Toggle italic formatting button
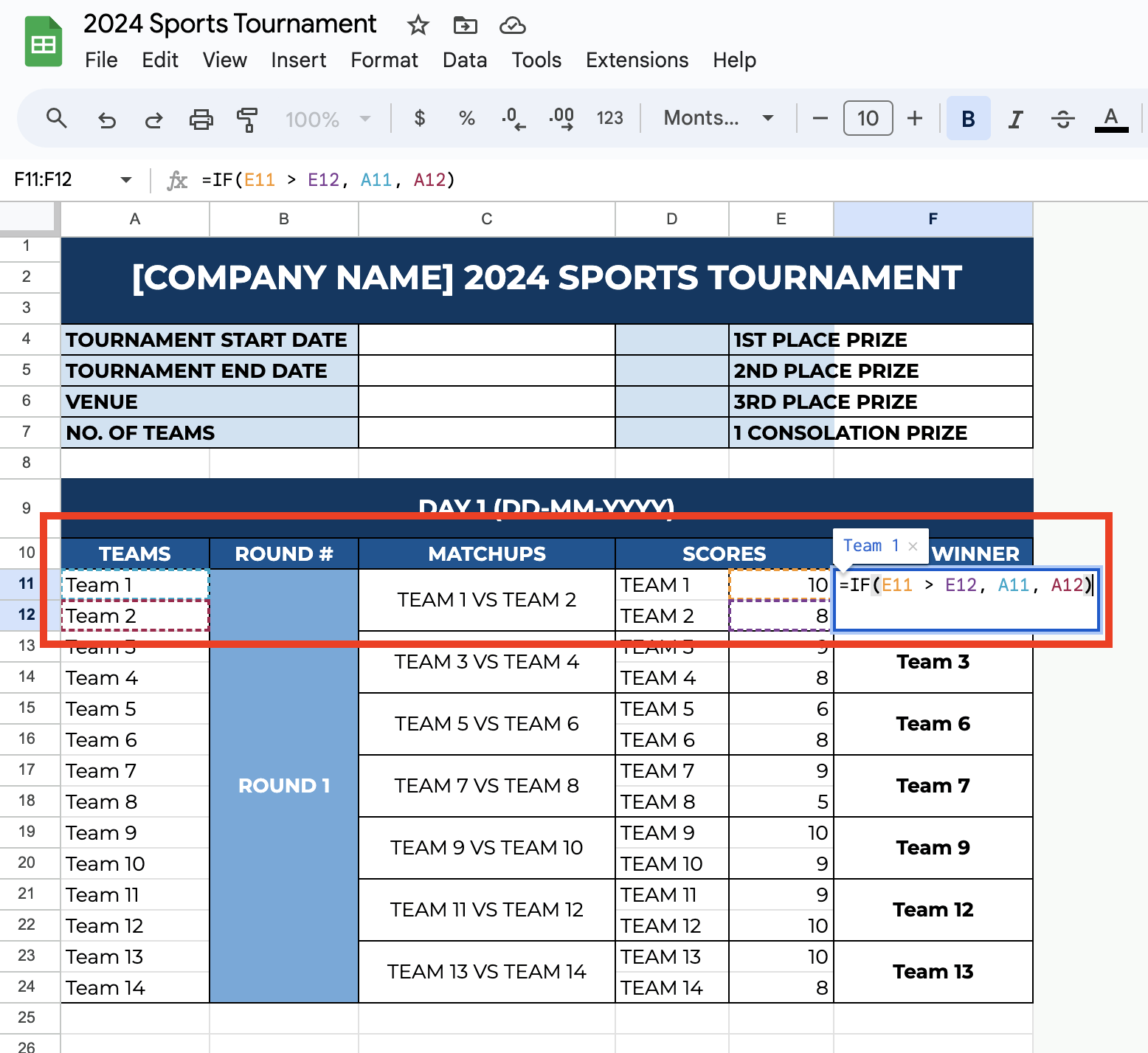The height and width of the screenshot is (1053, 1148). point(1015,119)
